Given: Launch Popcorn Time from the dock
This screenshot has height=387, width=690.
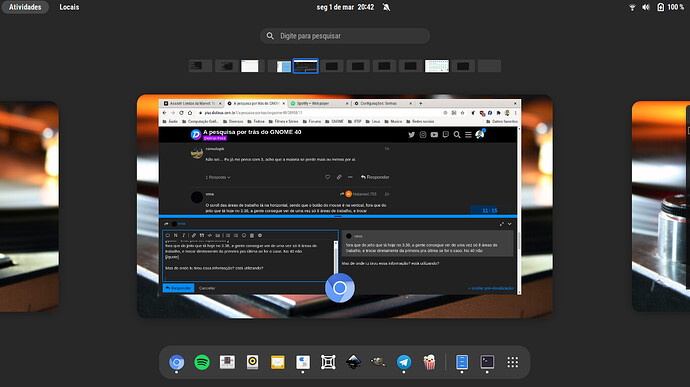Looking at the screenshot, I should [429, 362].
